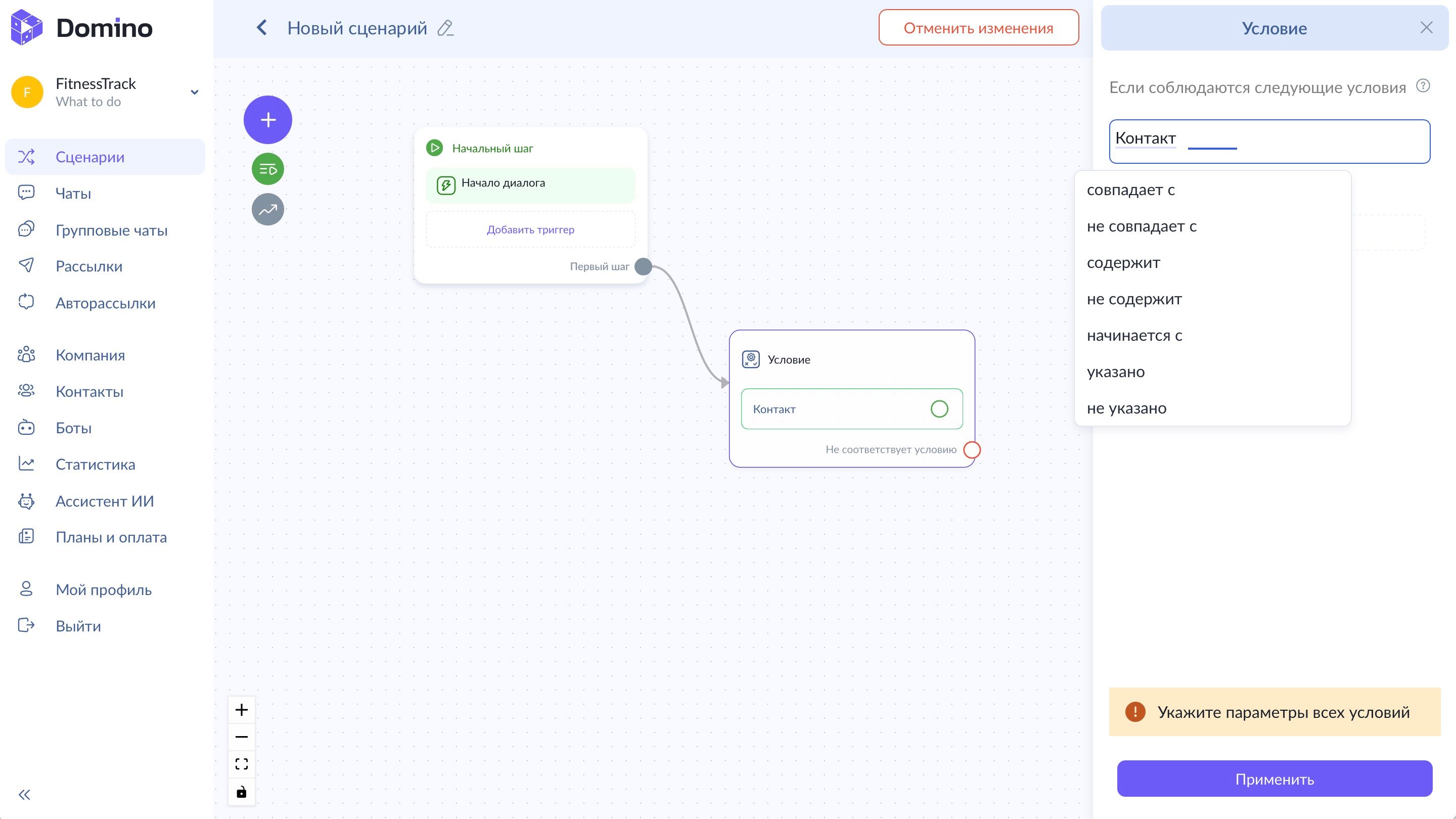Click green output circle in Контакт condition
The height and width of the screenshot is (819, 1456).
[x=939, y=408]
